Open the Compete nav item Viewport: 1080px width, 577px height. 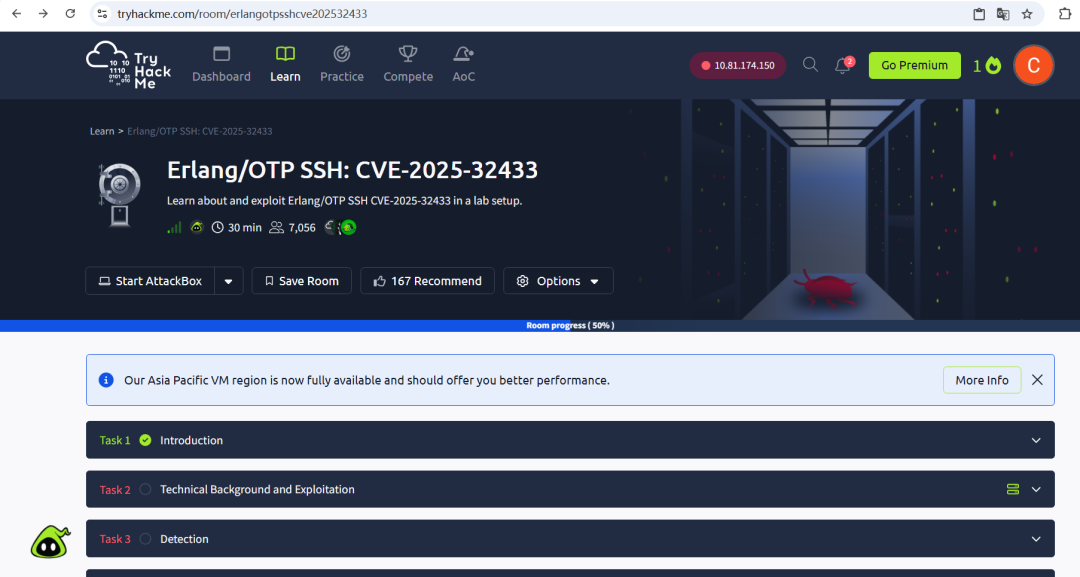(408, 65)
